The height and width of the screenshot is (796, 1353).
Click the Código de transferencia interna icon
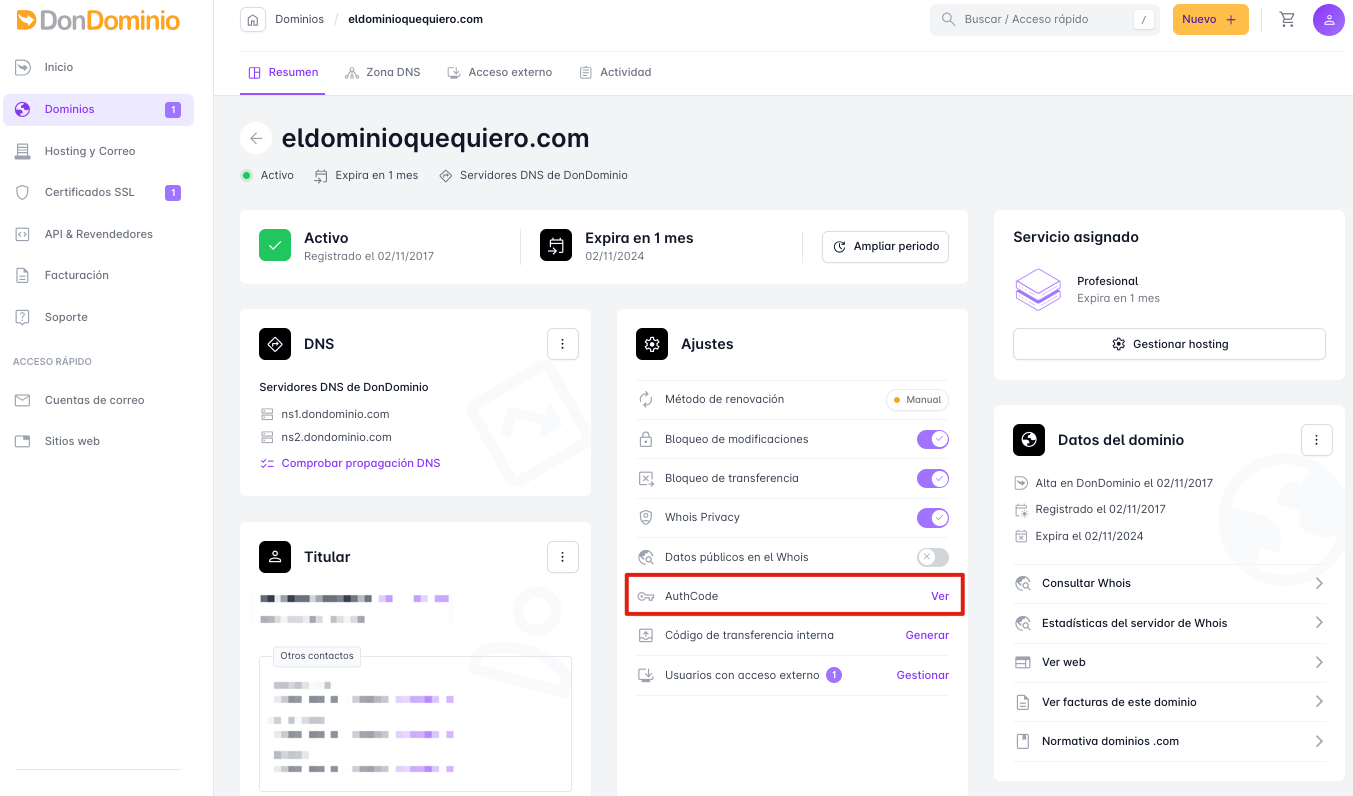646,635
